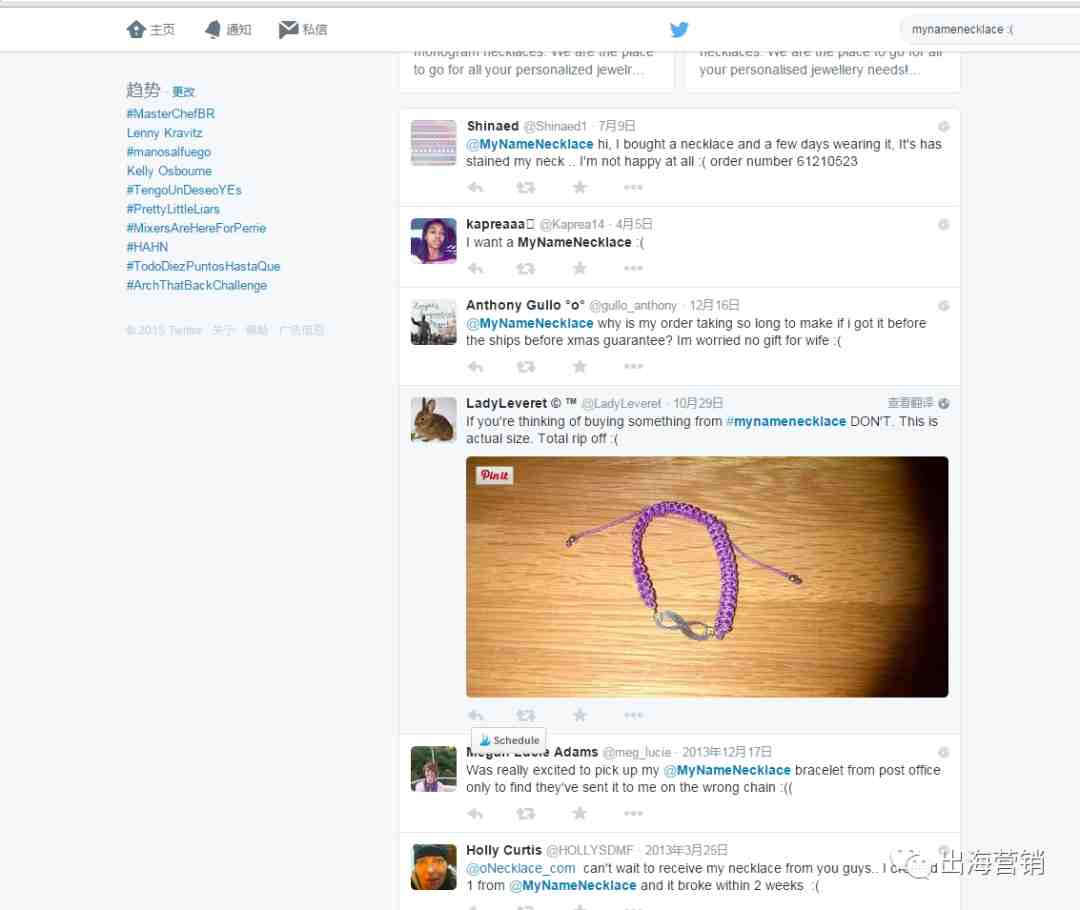Open the @MyNameNecklace mention in Shinaed's tweet
1080x910 pixels.
[x=530, y=145]
